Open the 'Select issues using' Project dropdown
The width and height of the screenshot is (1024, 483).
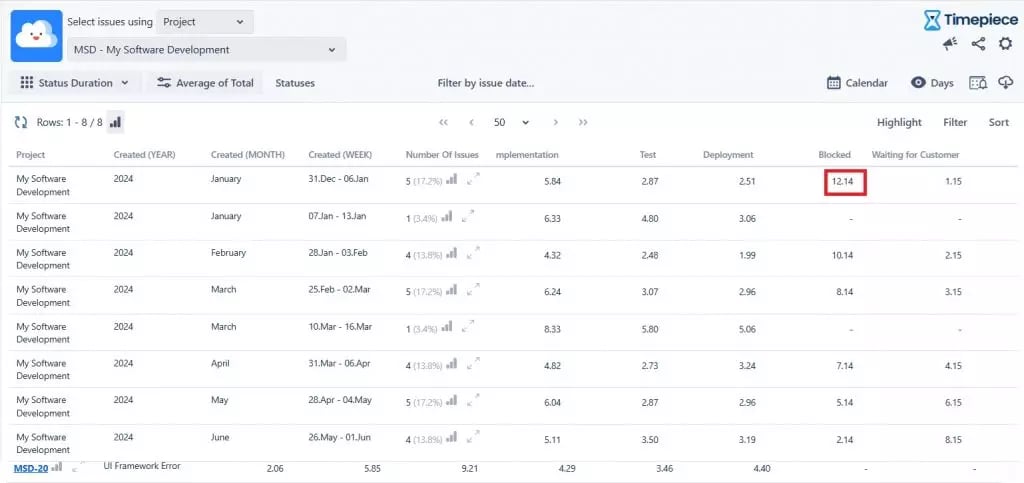(205, 22)
